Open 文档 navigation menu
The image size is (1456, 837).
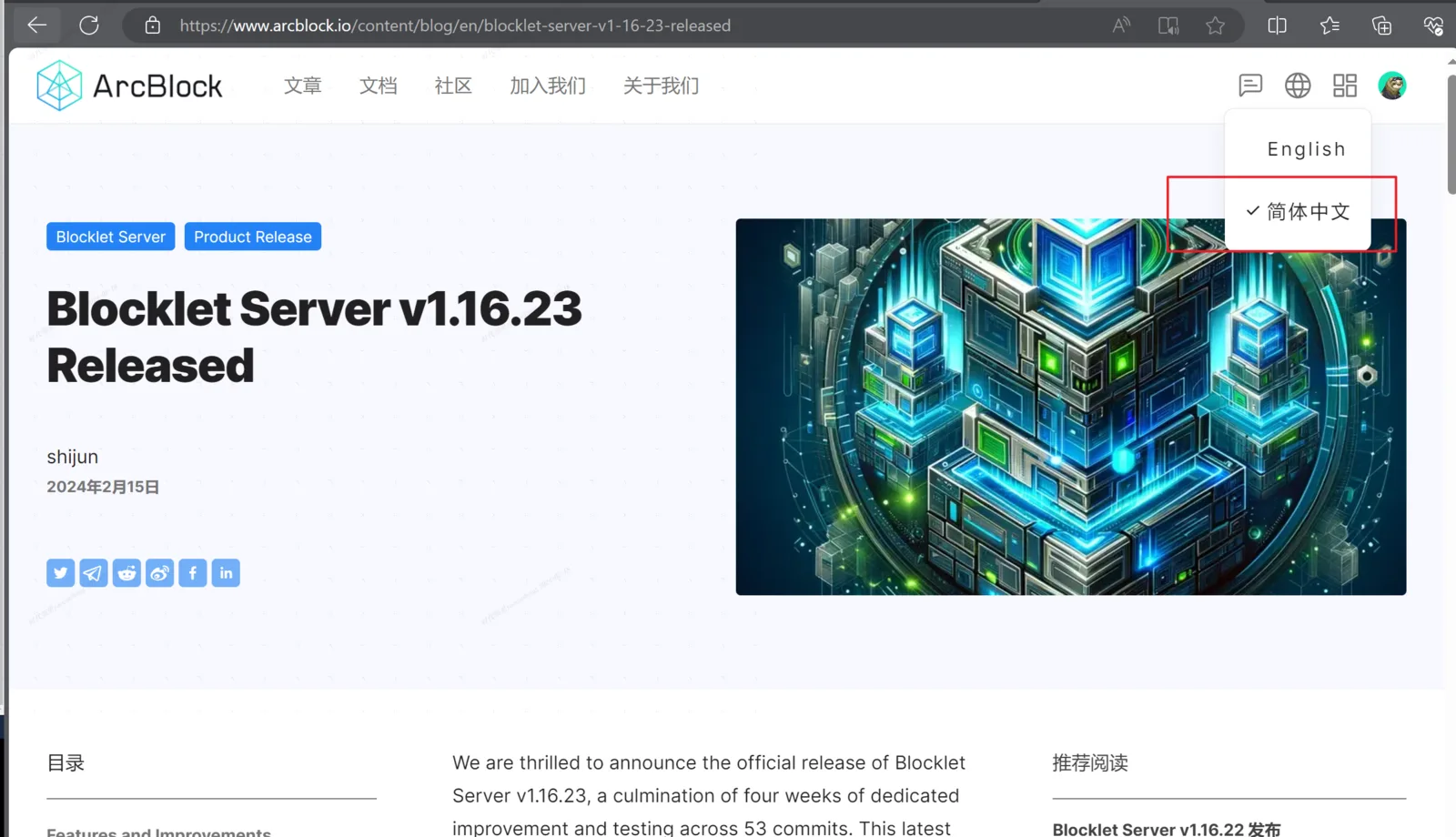click(379, 86)
